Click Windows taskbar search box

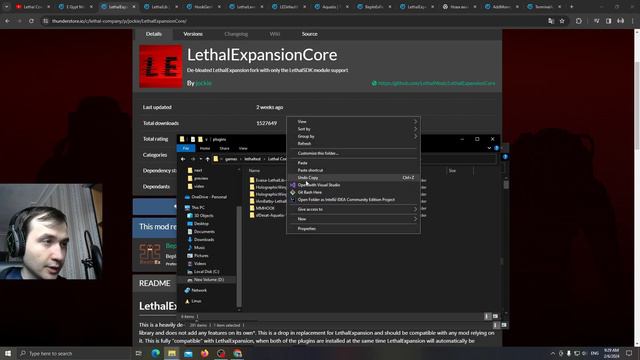point(74,353)
